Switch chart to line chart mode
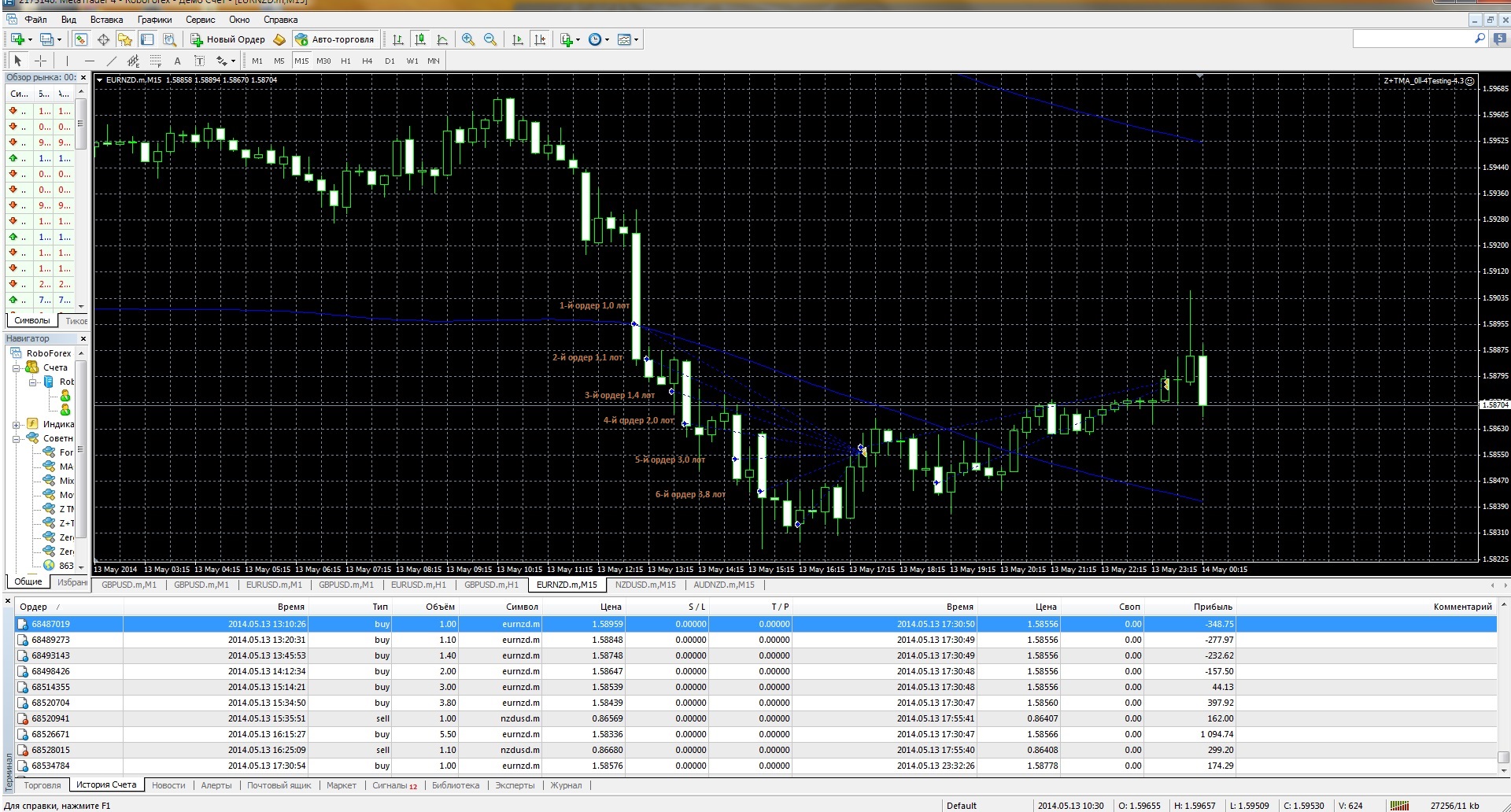Viewport: 1511px width, 812px height. [x=442, y=39]
